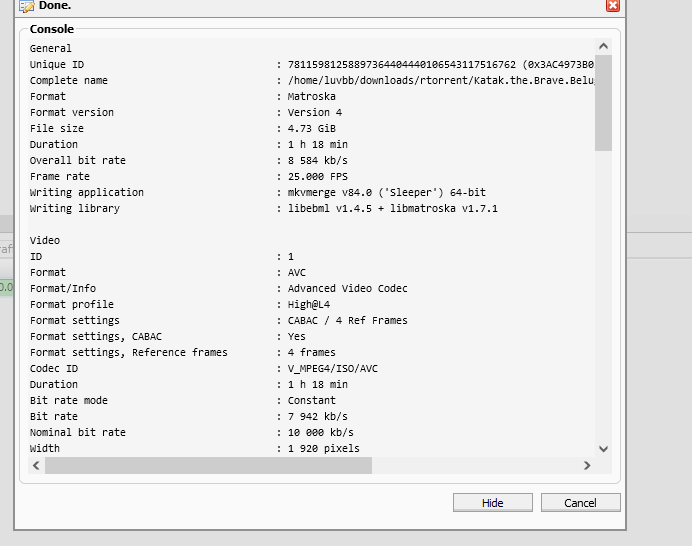Click the horizontal scrollbar thumb
The height and width of the screenshot is (546, 692).
tap(208, 466)
